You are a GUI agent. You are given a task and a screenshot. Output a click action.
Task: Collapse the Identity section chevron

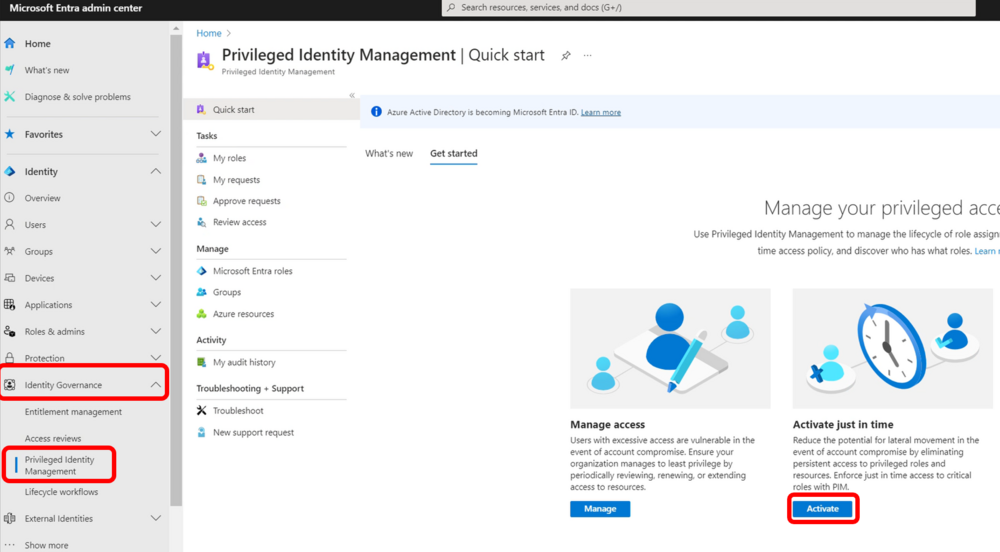156,171
